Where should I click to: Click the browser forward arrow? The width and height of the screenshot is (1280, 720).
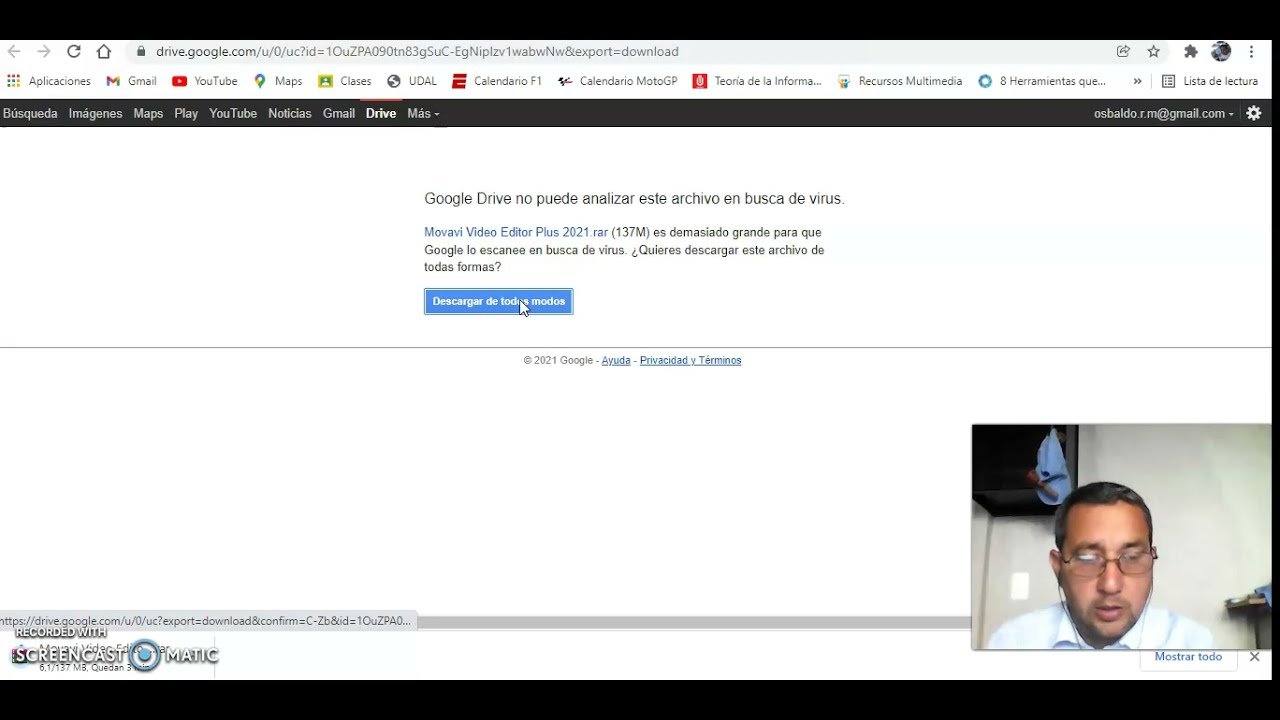click(x=43, y=51)
